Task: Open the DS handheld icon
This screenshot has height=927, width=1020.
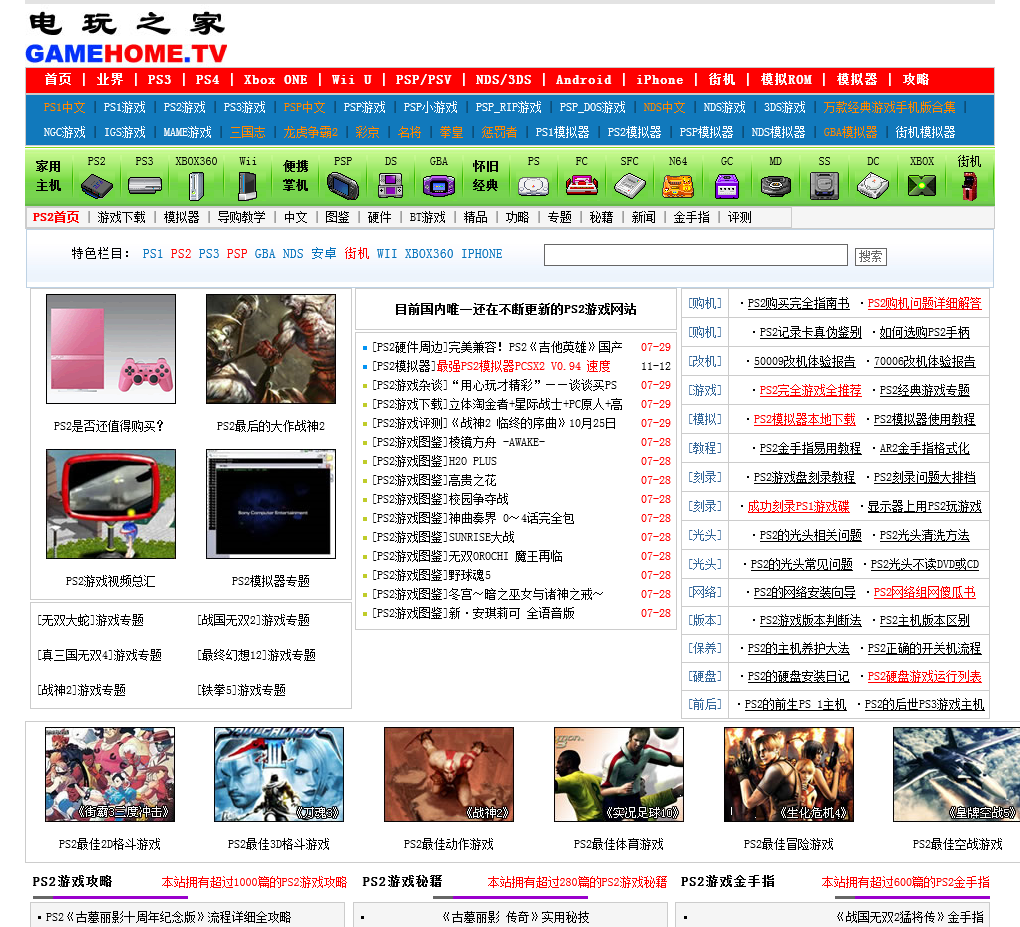Action: pos(390,185)
